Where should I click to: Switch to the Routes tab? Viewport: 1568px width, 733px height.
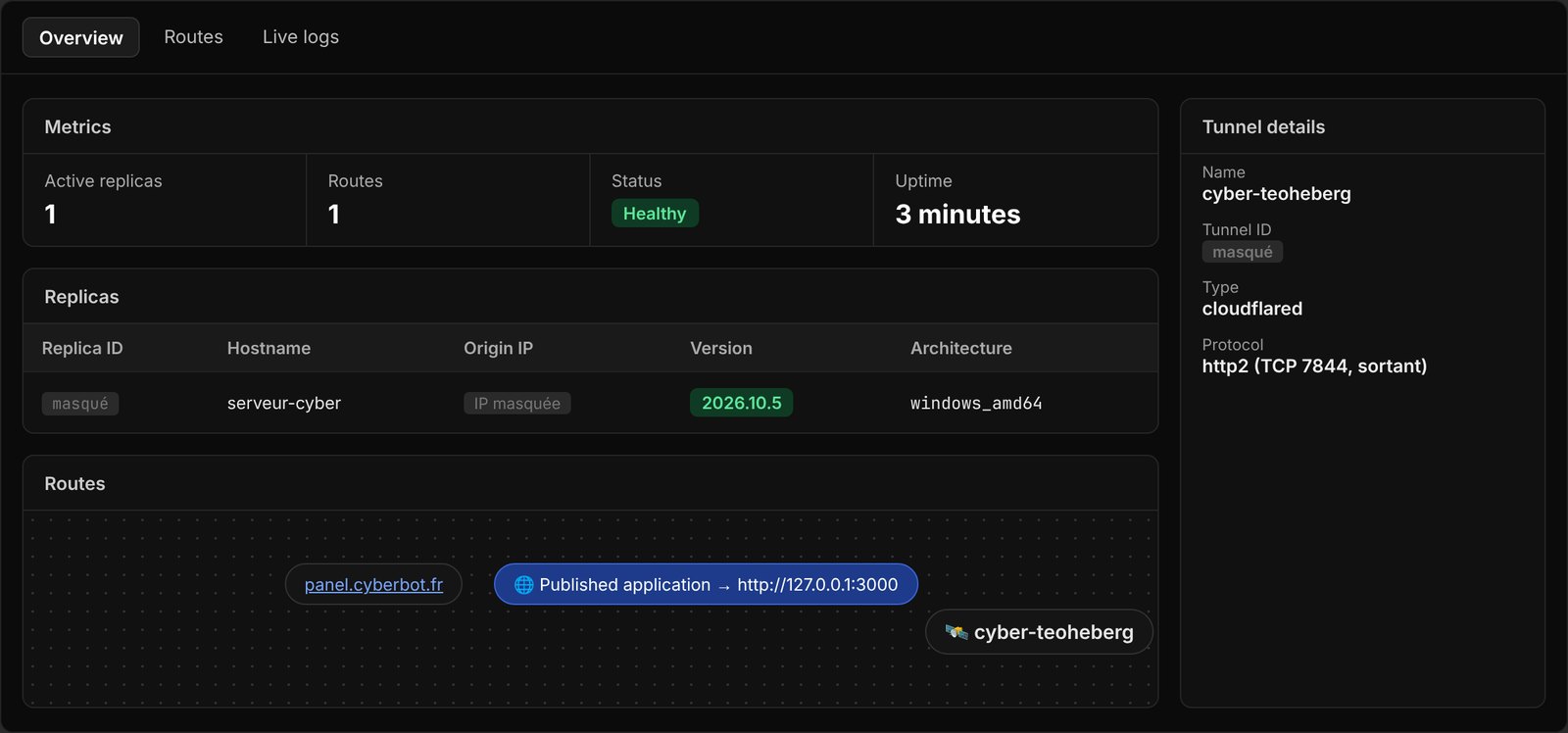tap(193, 37)
